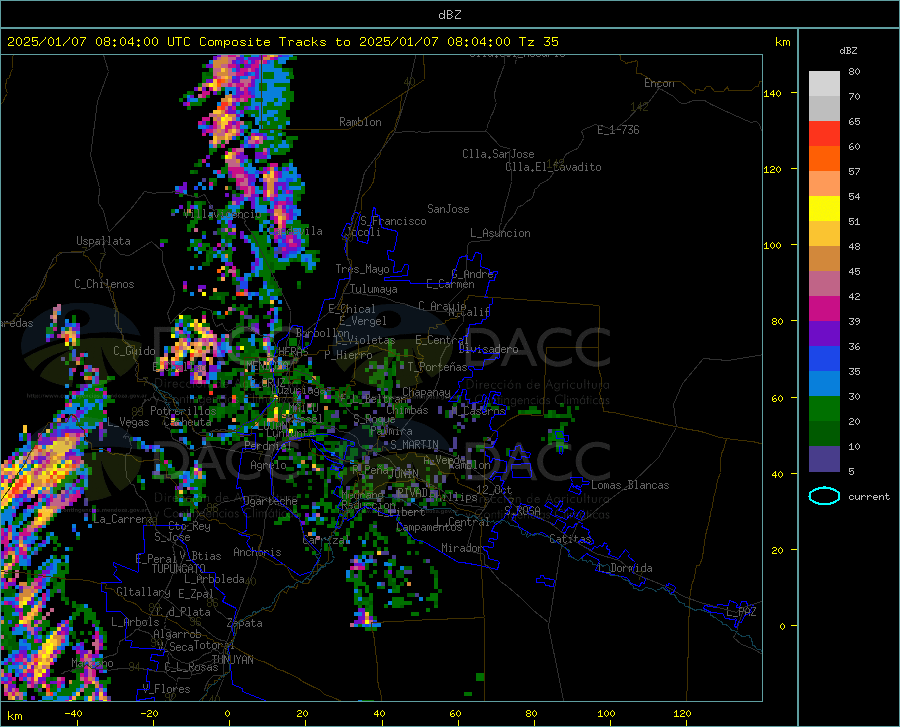
Task: Pick the dark green 20 dBZ swatch
Action: [824, 434]
